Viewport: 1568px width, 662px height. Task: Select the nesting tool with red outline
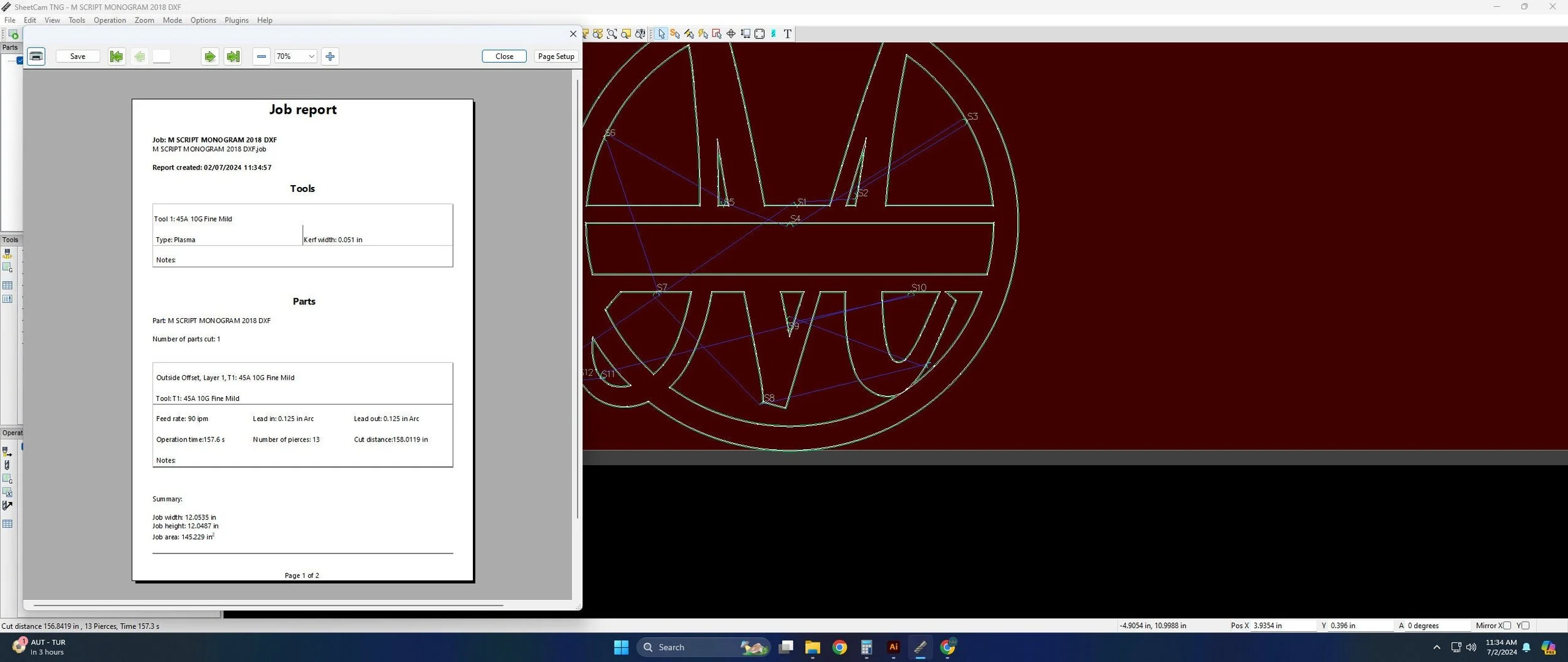click(x=717, y=34)
